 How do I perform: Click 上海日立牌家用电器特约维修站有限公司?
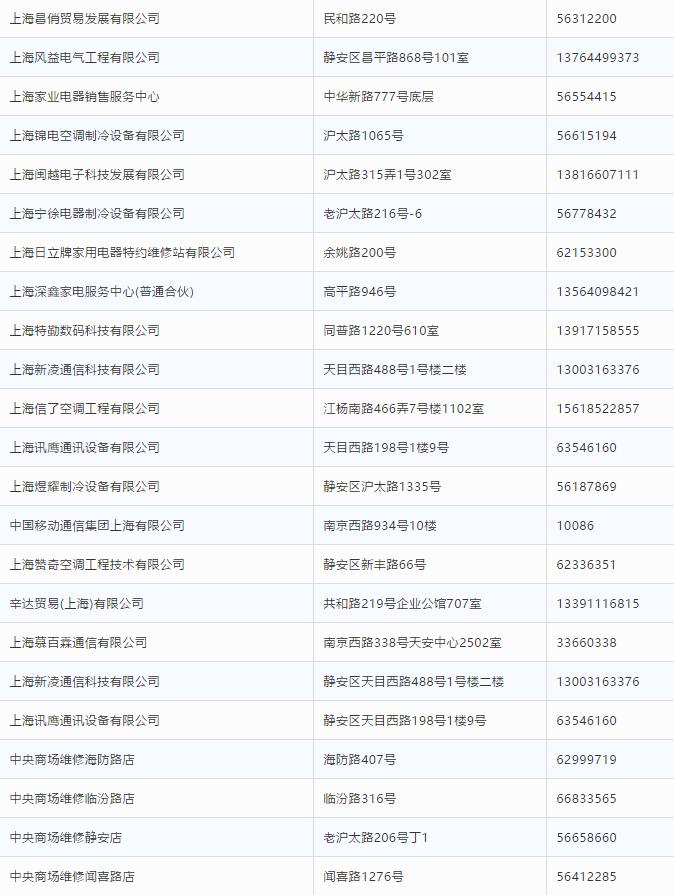click(122, 252)
